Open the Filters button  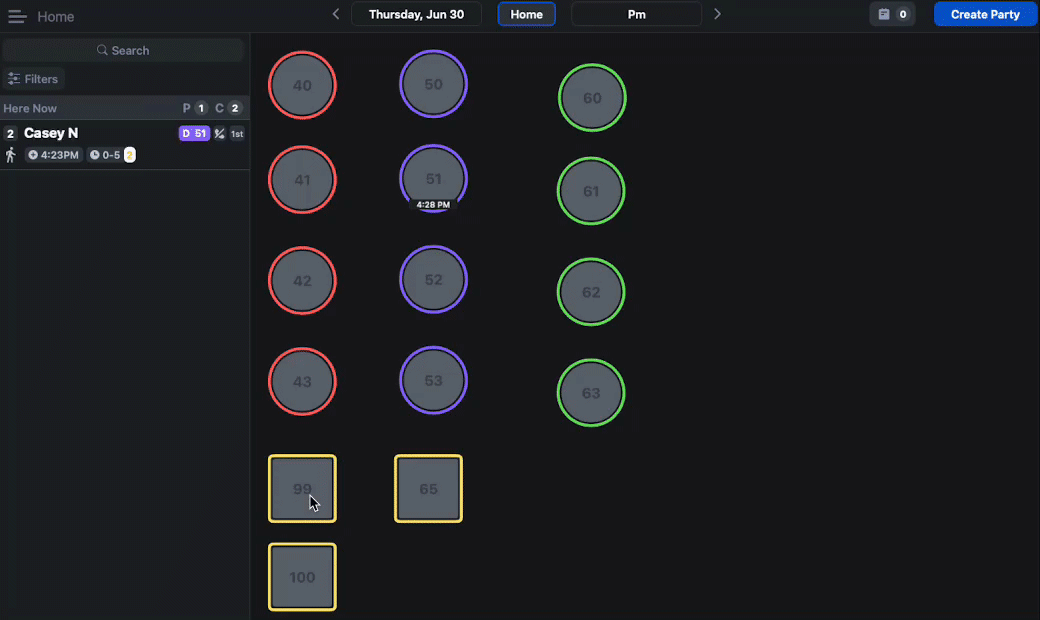[x=34, y=79]
